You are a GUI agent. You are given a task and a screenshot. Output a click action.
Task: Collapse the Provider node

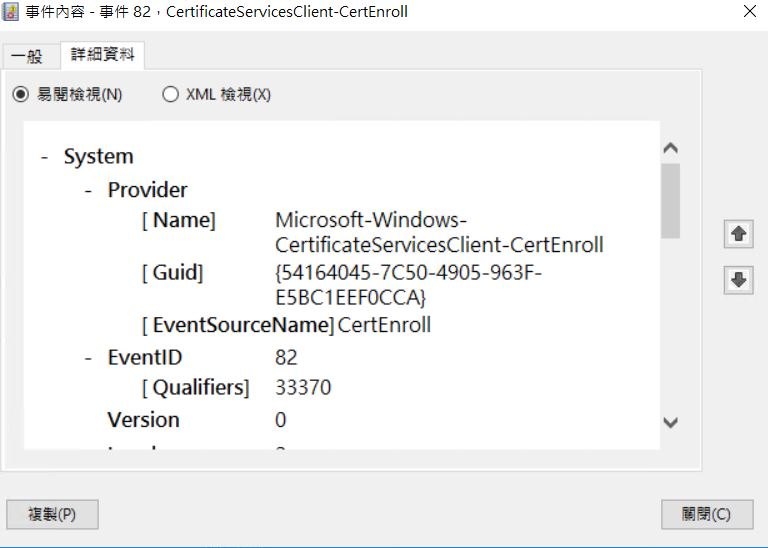click(88, 191)
